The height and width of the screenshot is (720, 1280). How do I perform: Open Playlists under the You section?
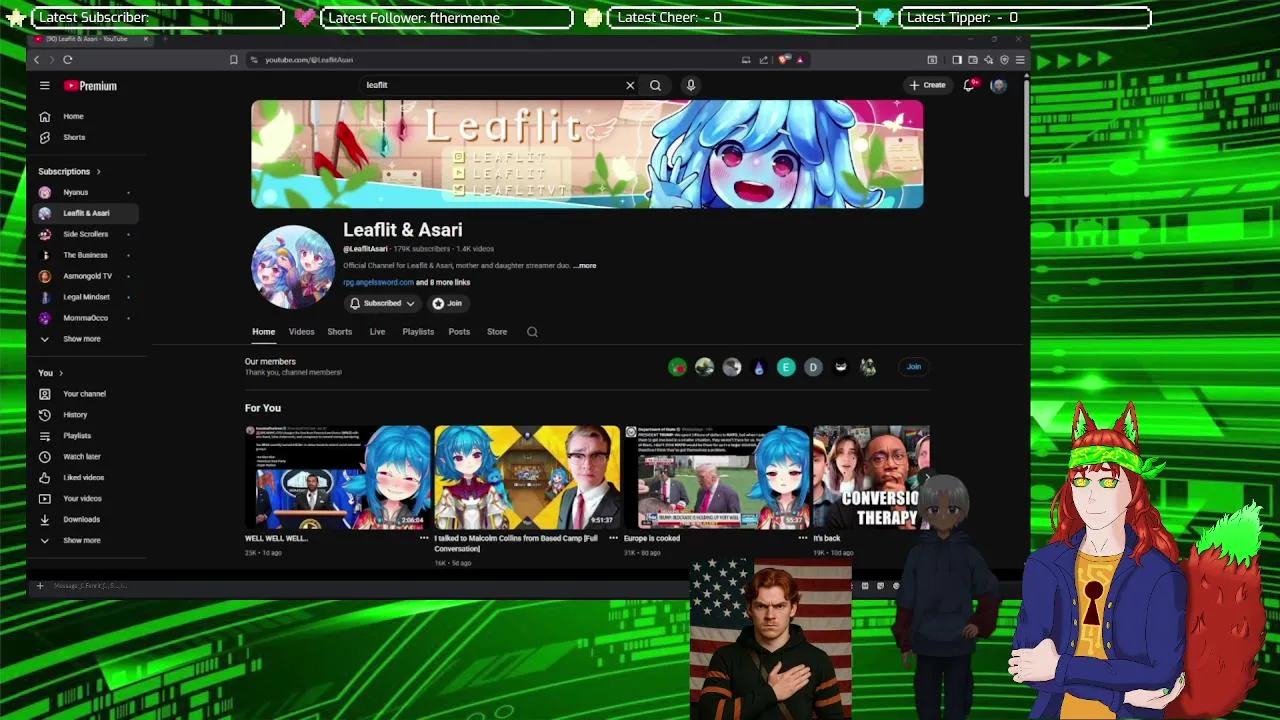(77, 436)
